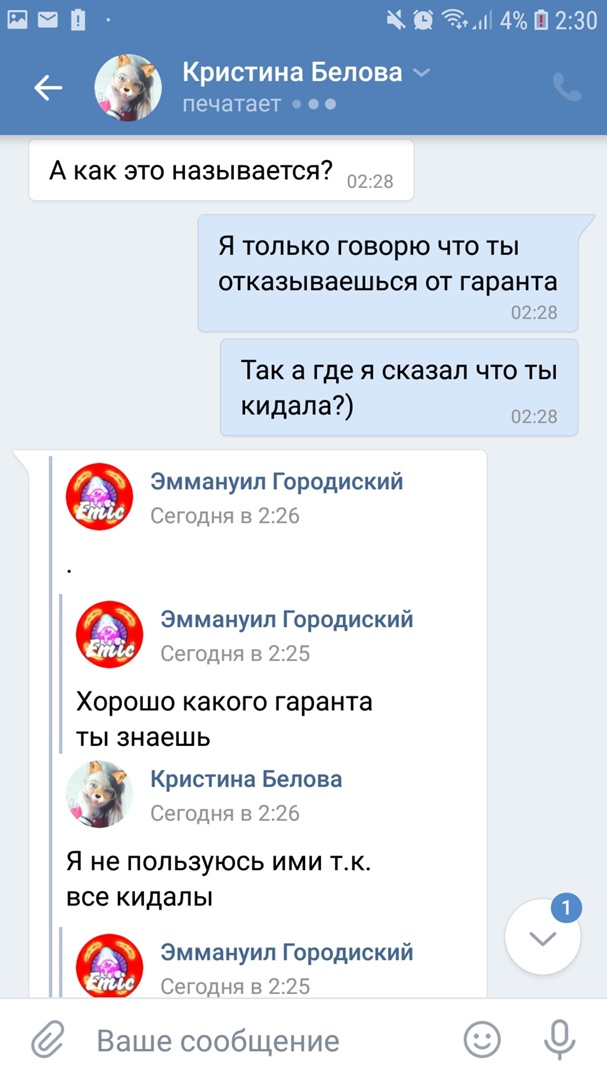The image size is (607, 1080).
Task: Select message Так а где я сказал
Action: pyautogui.click(x=399, y=387)
